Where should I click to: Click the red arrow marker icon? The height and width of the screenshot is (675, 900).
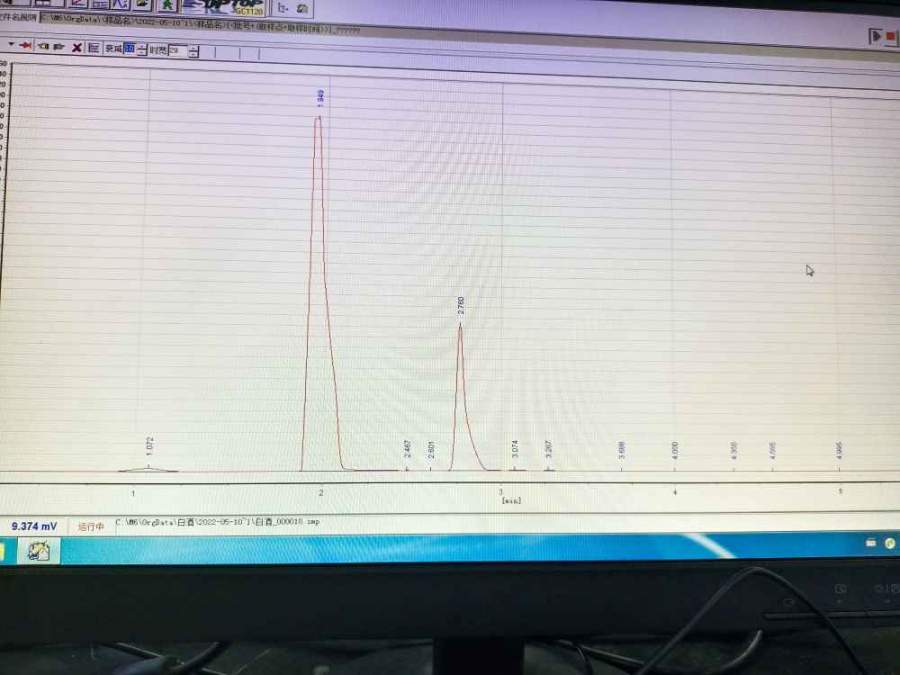25,45
